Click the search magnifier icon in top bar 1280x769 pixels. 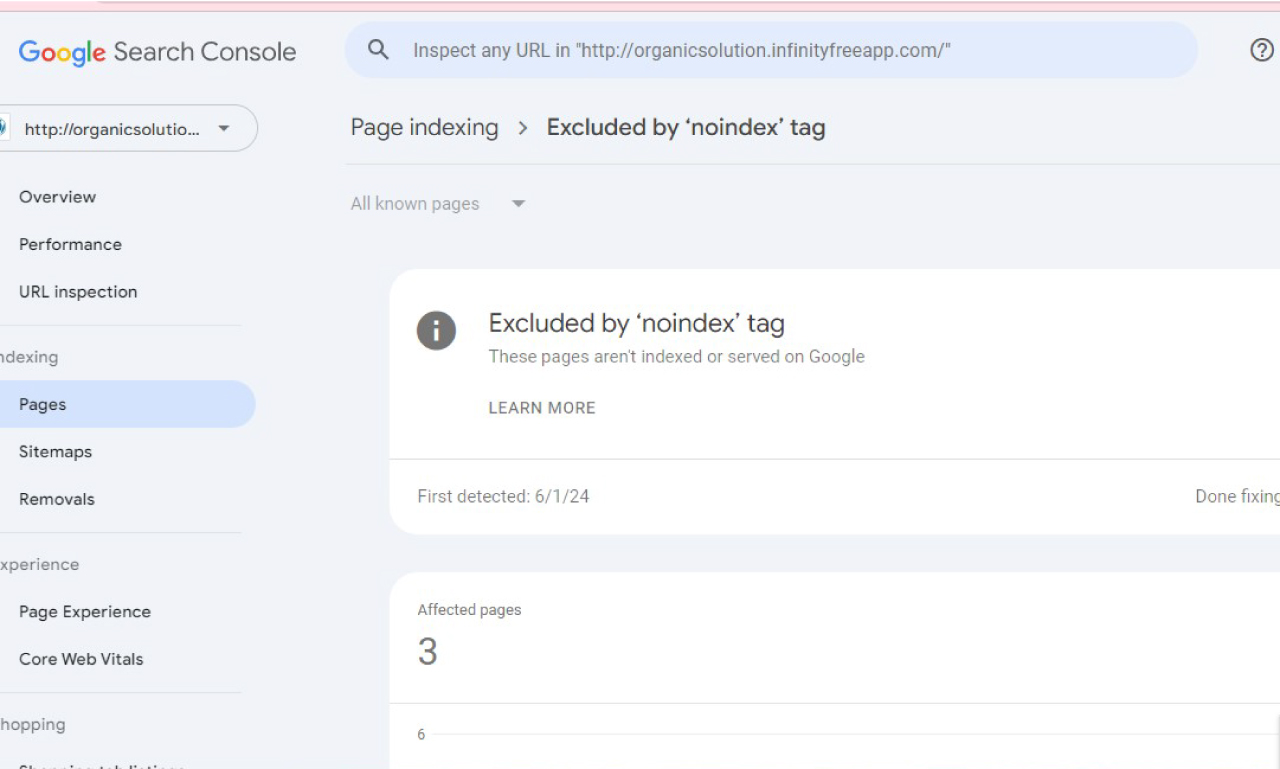(378, 50)
